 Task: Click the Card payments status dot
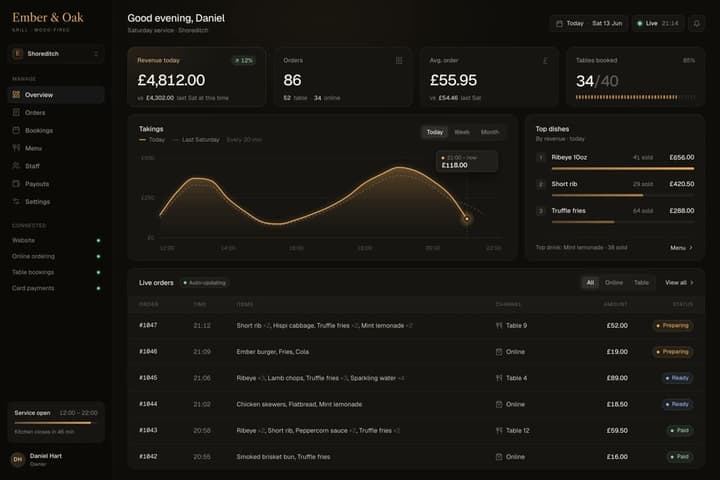(x=98, y=288)
